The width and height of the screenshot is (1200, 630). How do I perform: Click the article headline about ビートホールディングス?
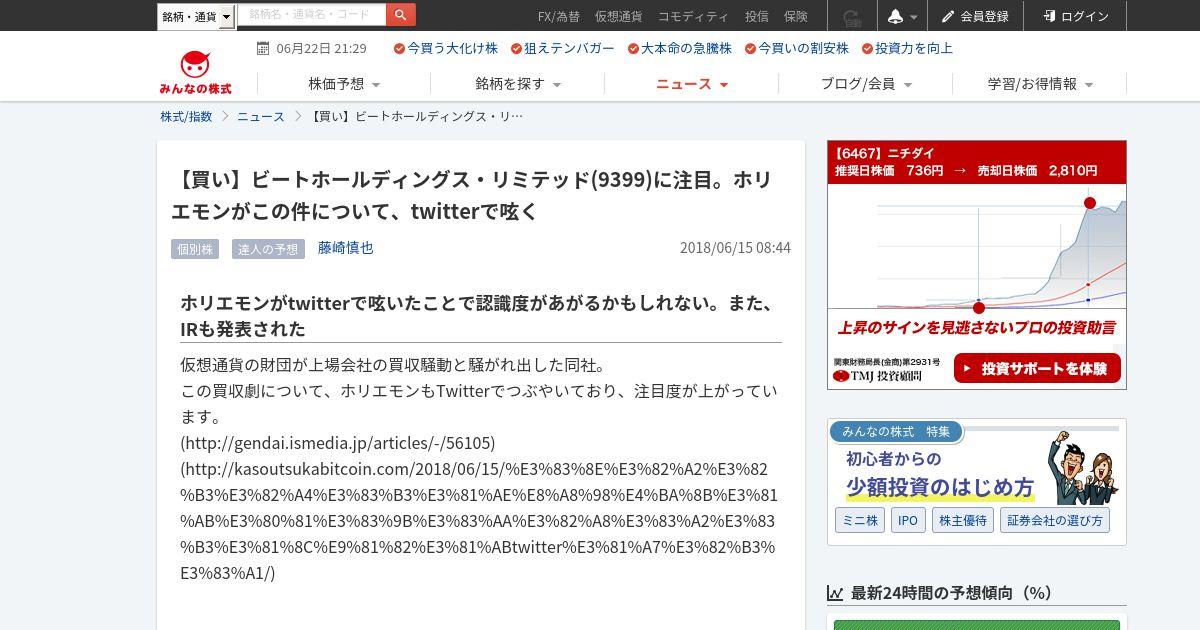point(471,195)
